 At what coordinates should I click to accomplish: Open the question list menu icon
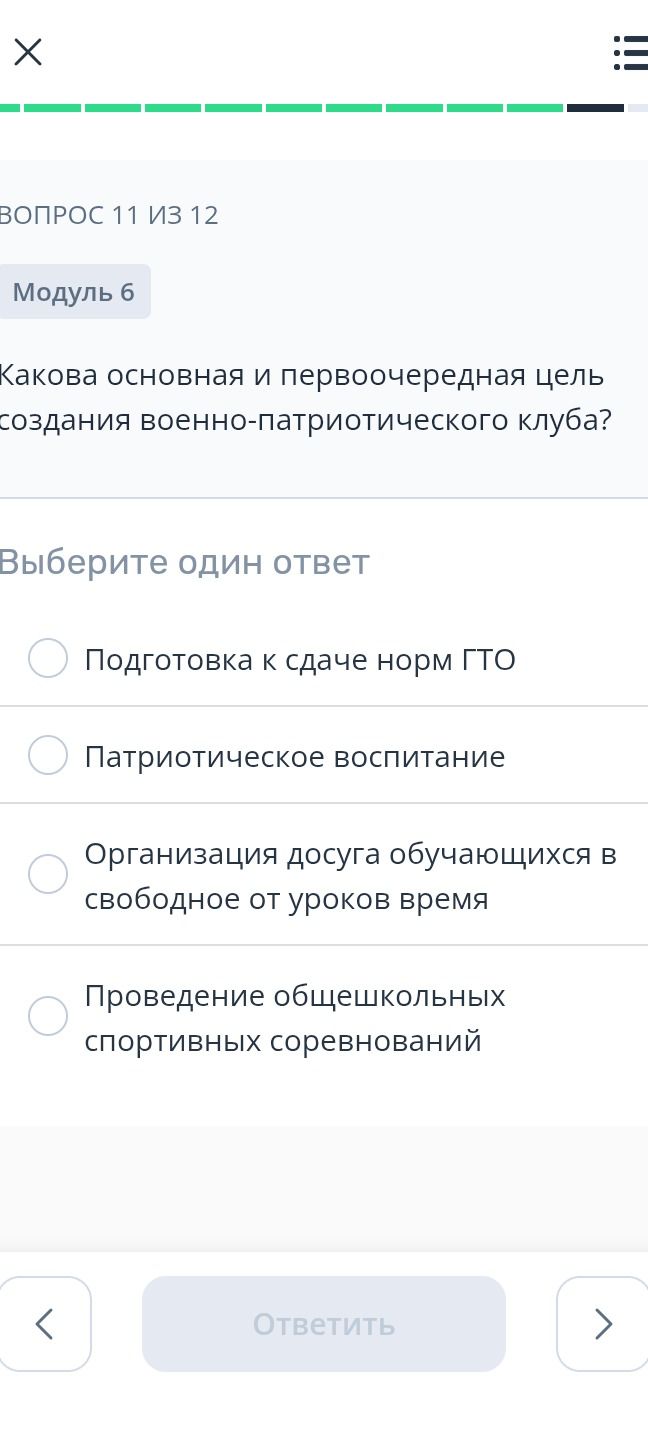(630, 52)
